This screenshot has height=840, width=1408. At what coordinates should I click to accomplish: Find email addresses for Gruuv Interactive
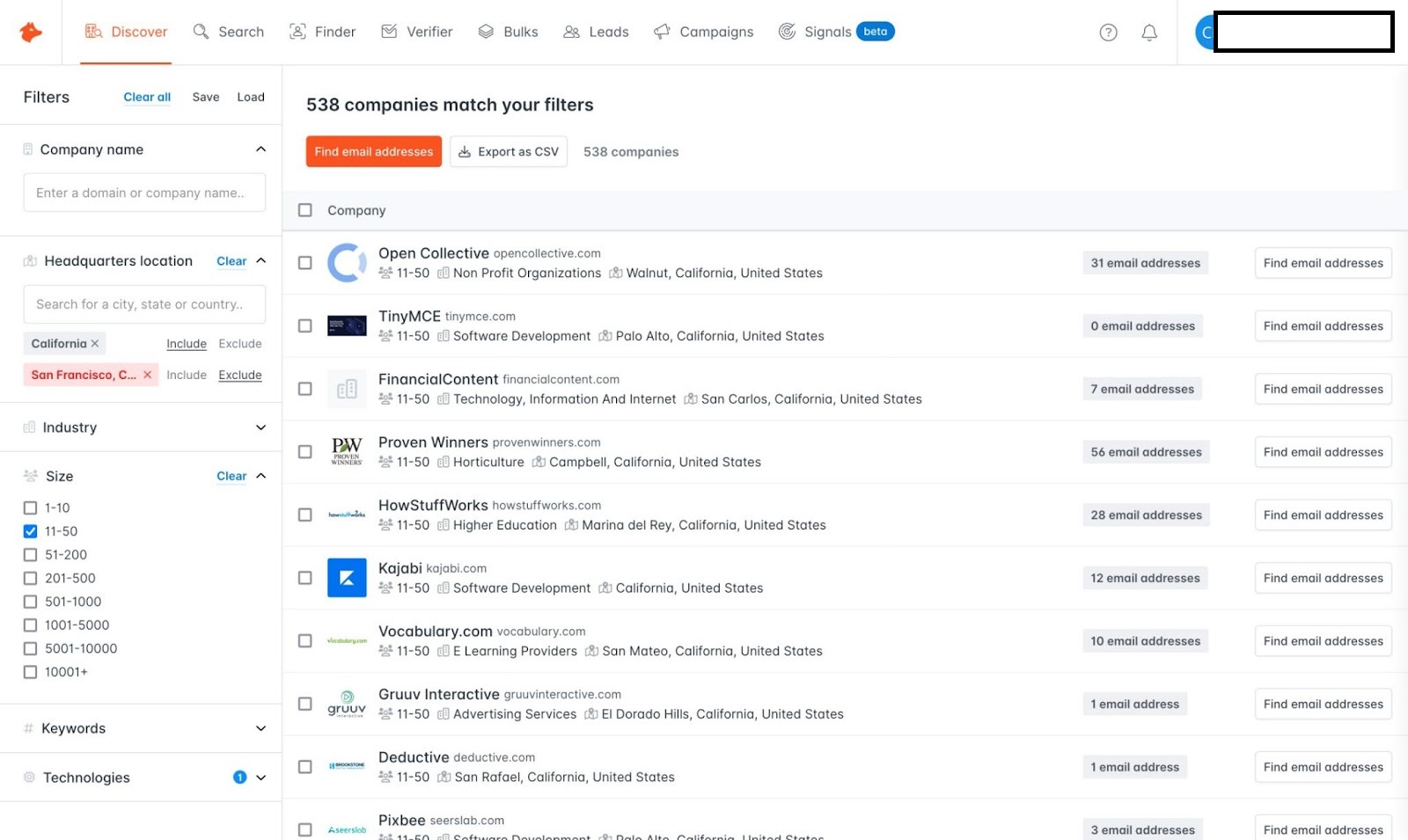1323,705
